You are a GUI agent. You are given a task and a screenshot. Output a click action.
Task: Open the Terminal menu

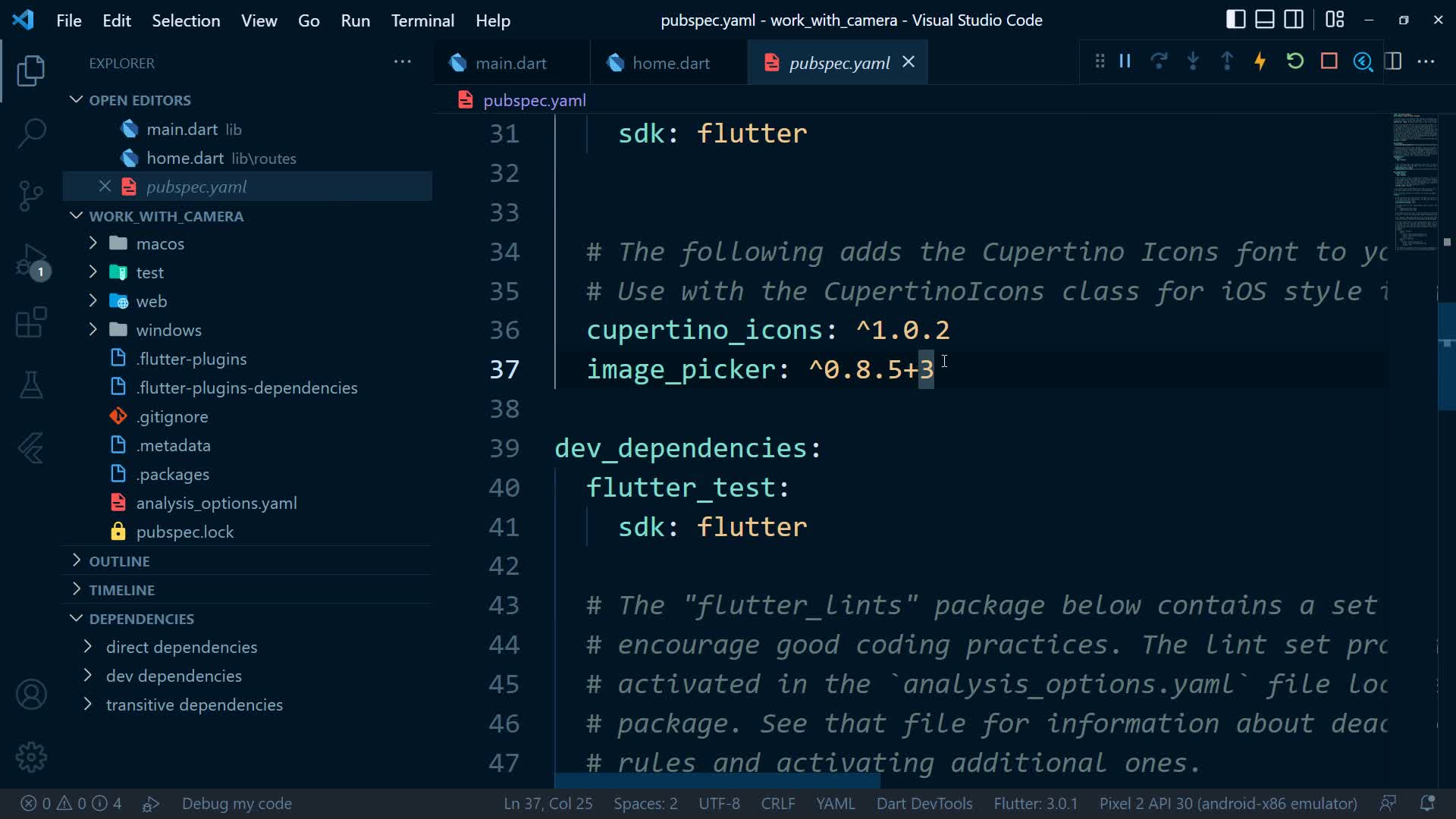click(422, 20)
